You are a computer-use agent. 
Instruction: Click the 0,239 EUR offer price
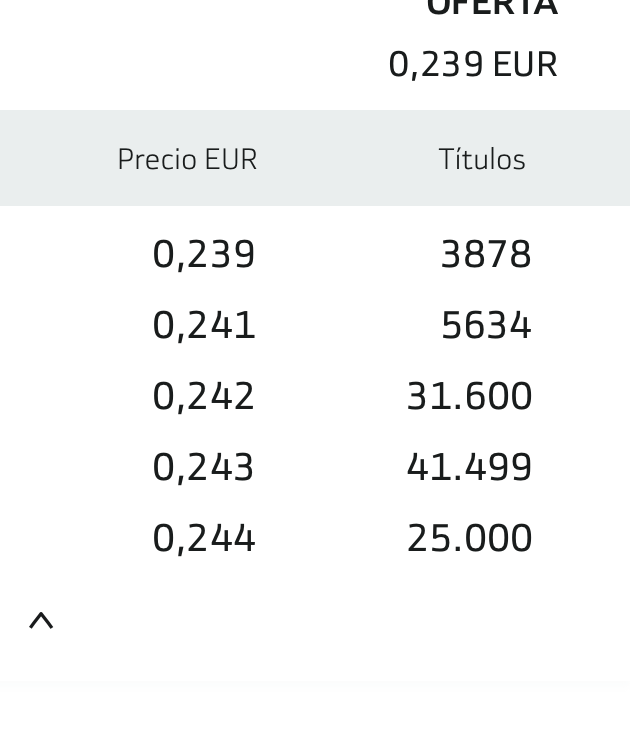pyautogui.click(x=473, y=64)
